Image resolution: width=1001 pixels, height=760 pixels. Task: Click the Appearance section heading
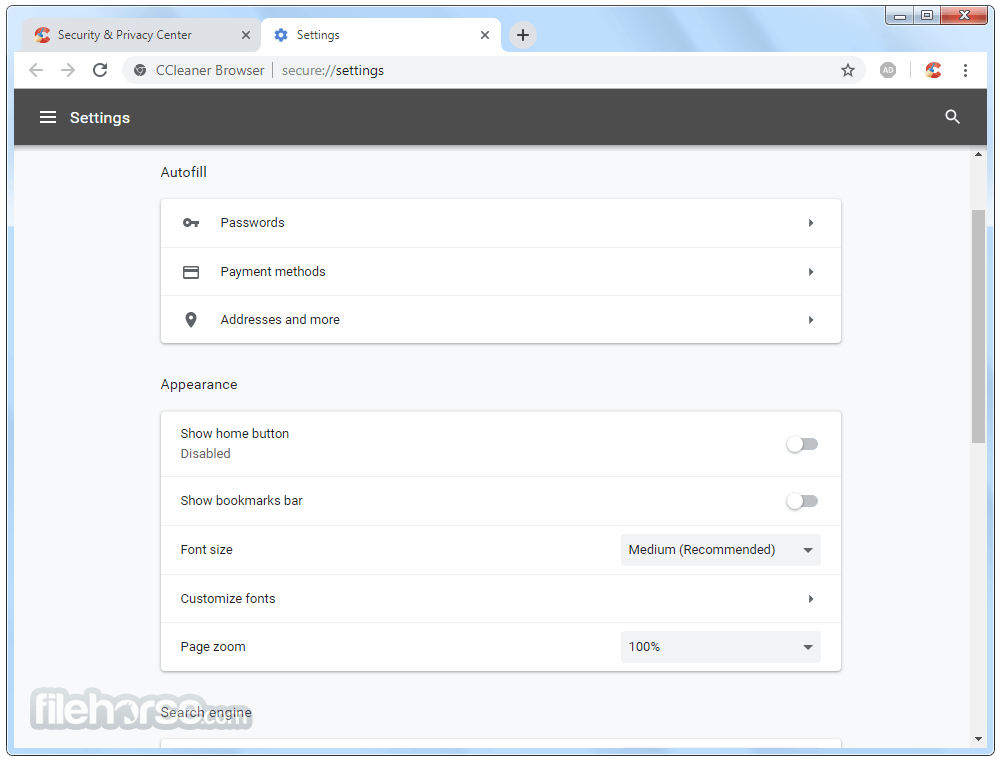(199, 384)
